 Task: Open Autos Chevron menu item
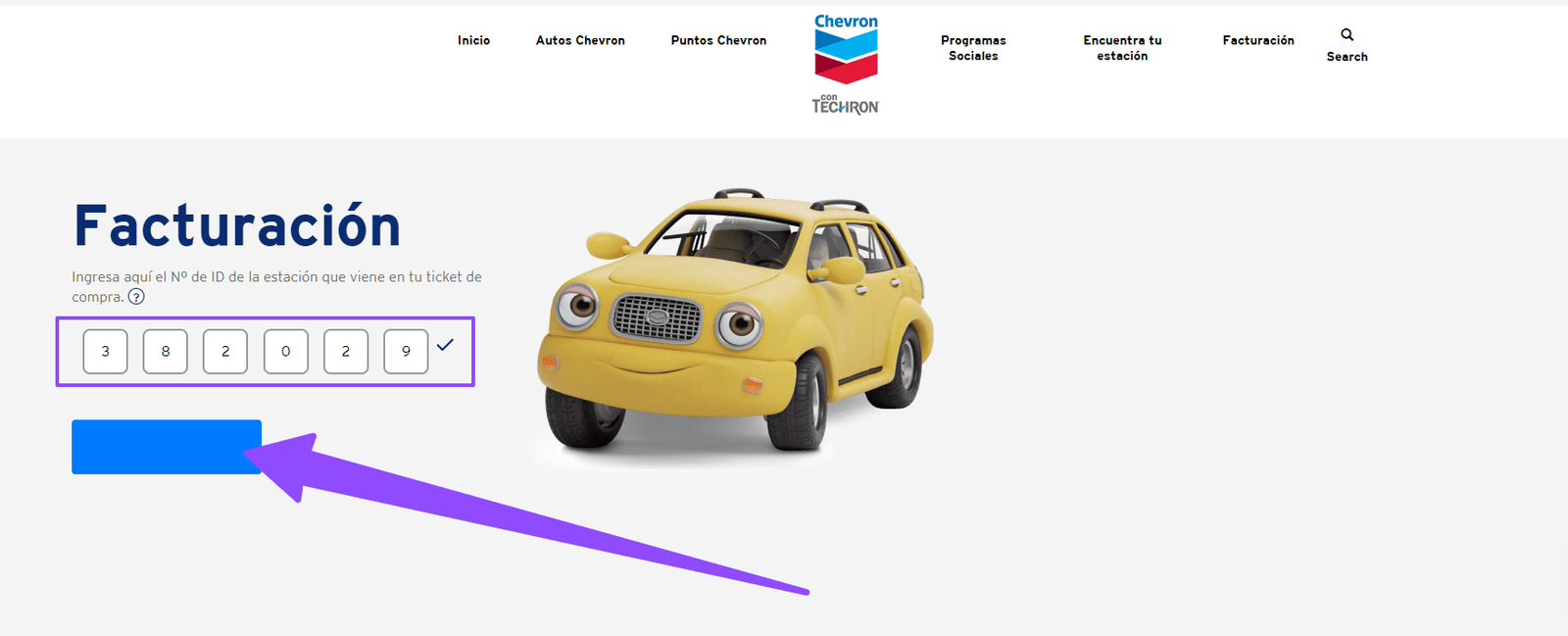tap(580, 40)
